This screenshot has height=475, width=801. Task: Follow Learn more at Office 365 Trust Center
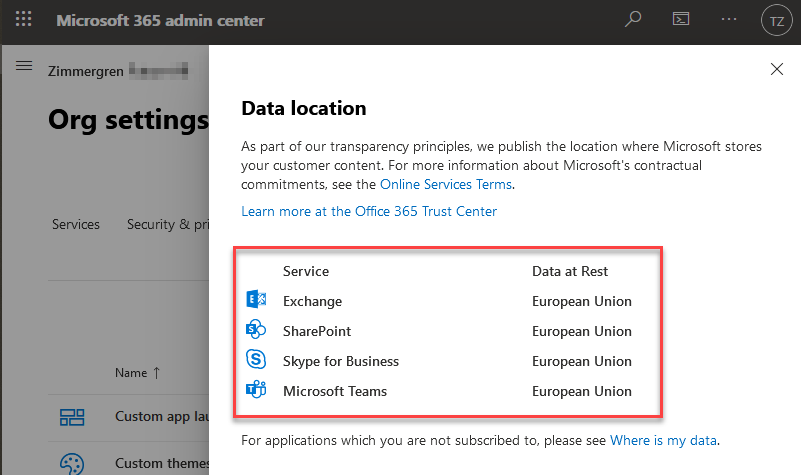[368, 211]
